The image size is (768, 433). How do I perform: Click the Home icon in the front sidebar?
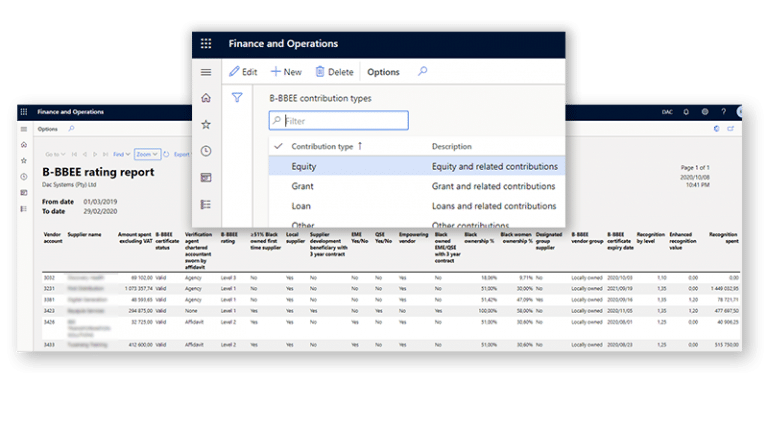point(206,98)
